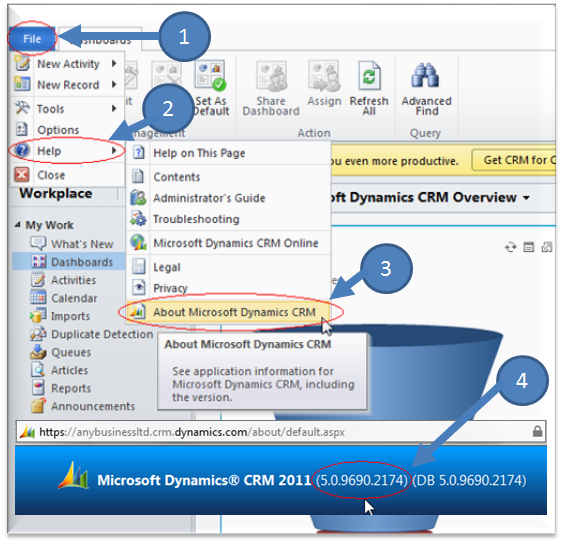Open Microsoft Dynamics CRM Online entry
The height and width of the screenshot is (543, 562).
coord(228,243)
